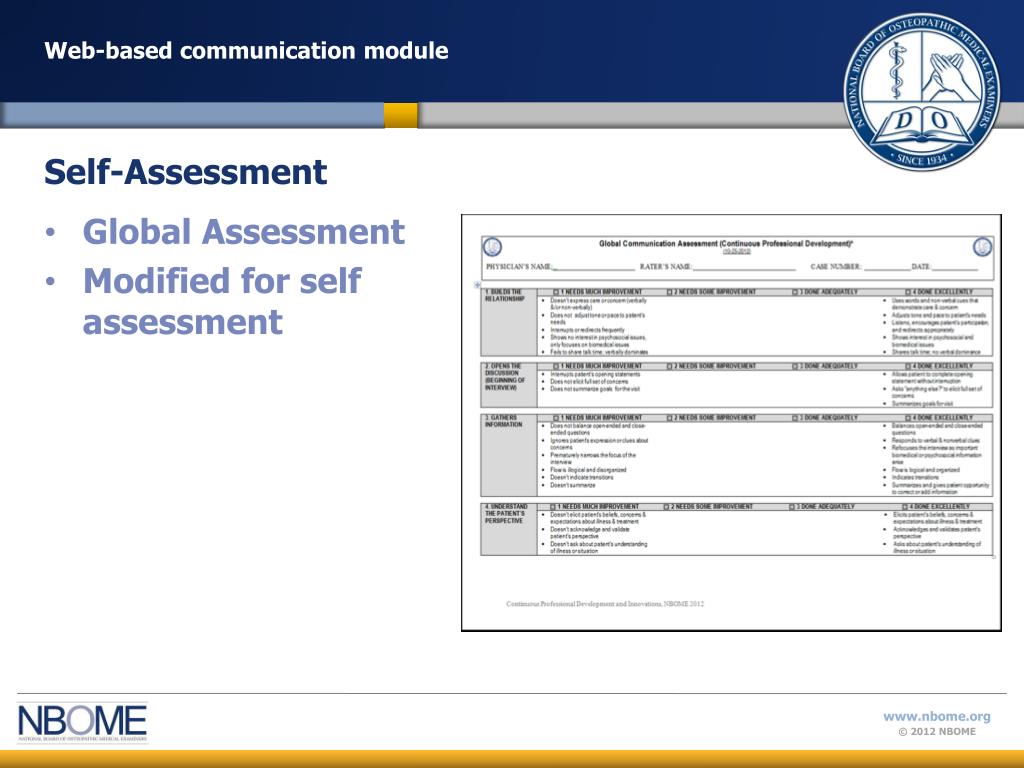Check '1 Needs Much Improvement' in the Understand Patient's Perspective row
The width and height of the screenshot is (1024, 768).
point(553,507)
